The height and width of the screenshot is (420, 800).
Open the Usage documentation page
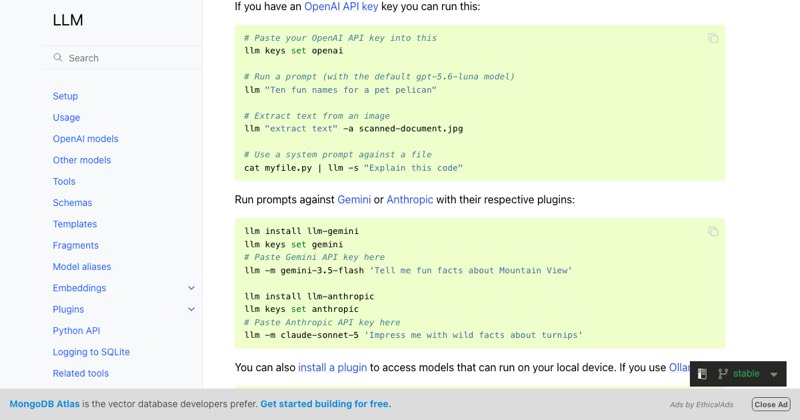click(x=66, y=117)
